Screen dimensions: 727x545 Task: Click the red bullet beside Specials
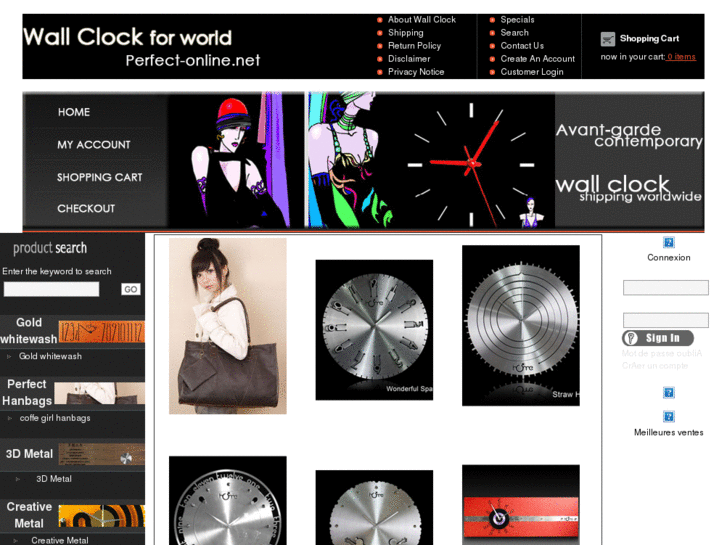coord(492,20)
